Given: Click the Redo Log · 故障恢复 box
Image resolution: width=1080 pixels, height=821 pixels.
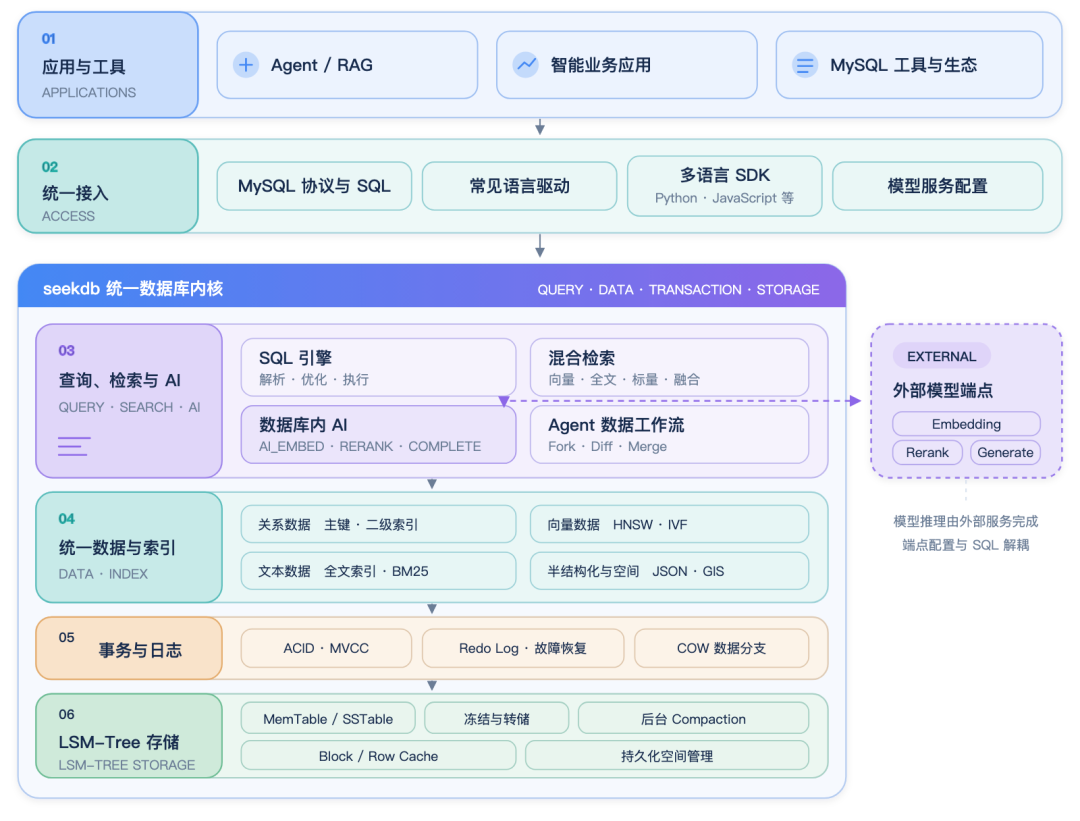Looking at the screenshot, I should 523,648.
